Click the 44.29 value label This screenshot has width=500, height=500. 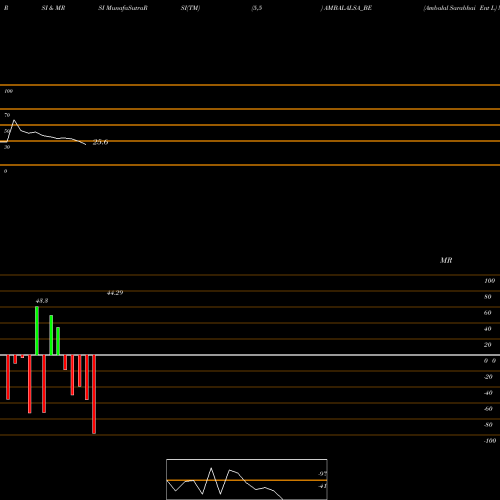tap(115, 293)
